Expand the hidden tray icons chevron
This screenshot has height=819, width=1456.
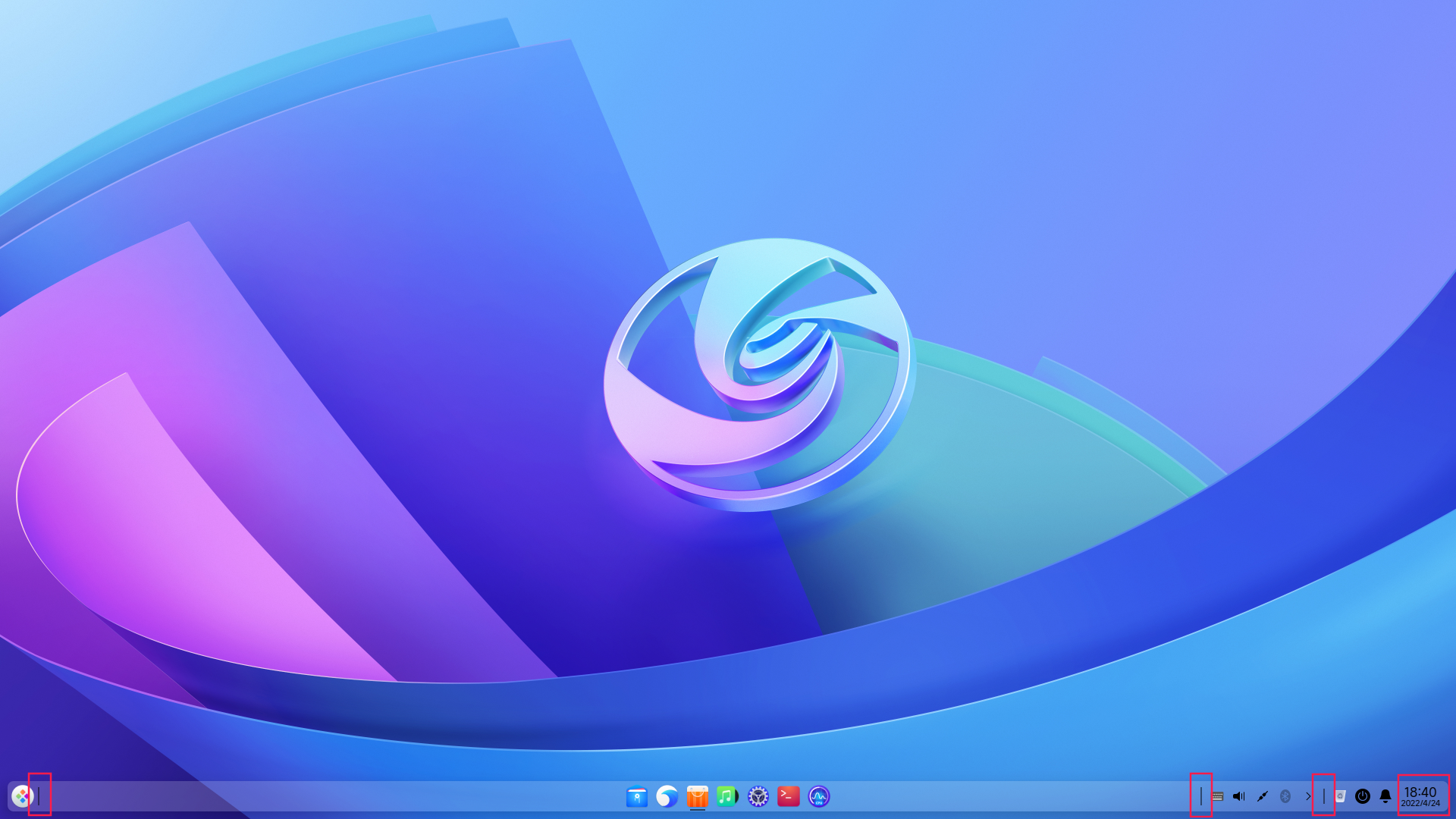1307,796
